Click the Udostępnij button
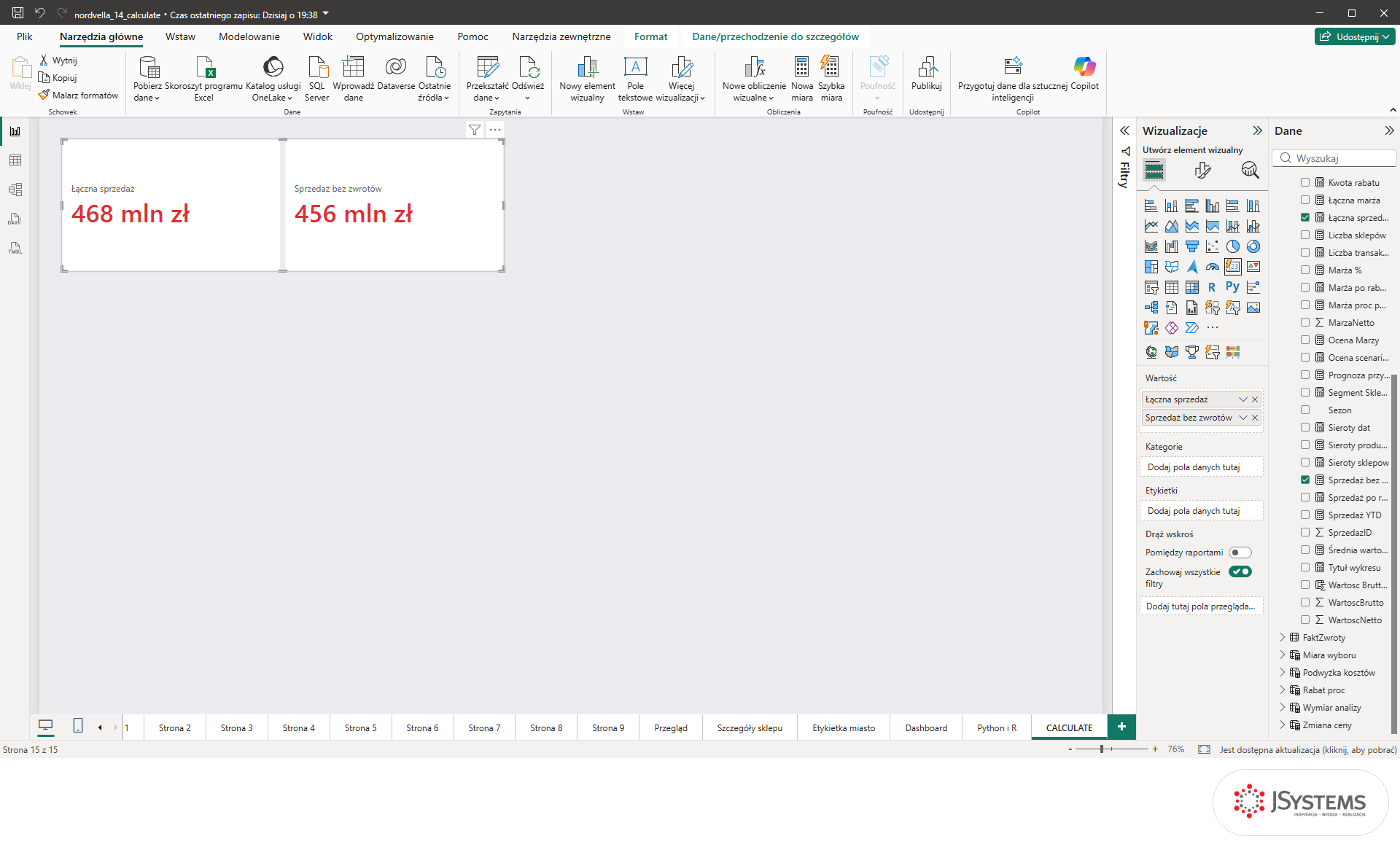 (x=1355, y=36)
